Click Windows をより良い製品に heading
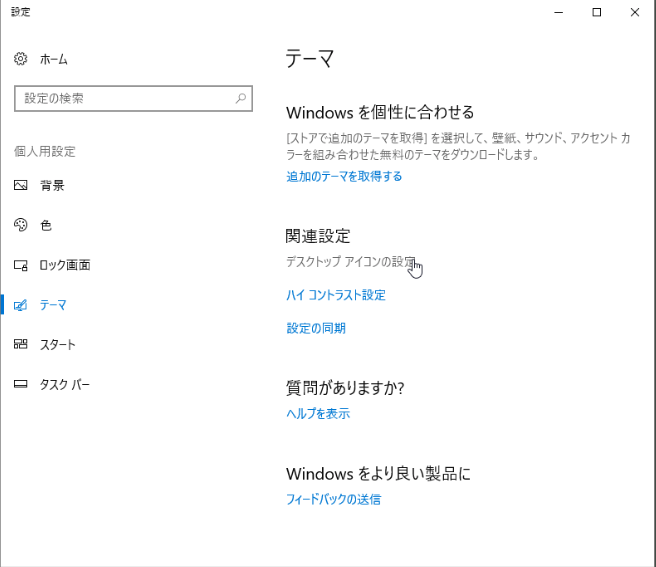Viewport: 656px width, 567px height. [x=378, y=474]
